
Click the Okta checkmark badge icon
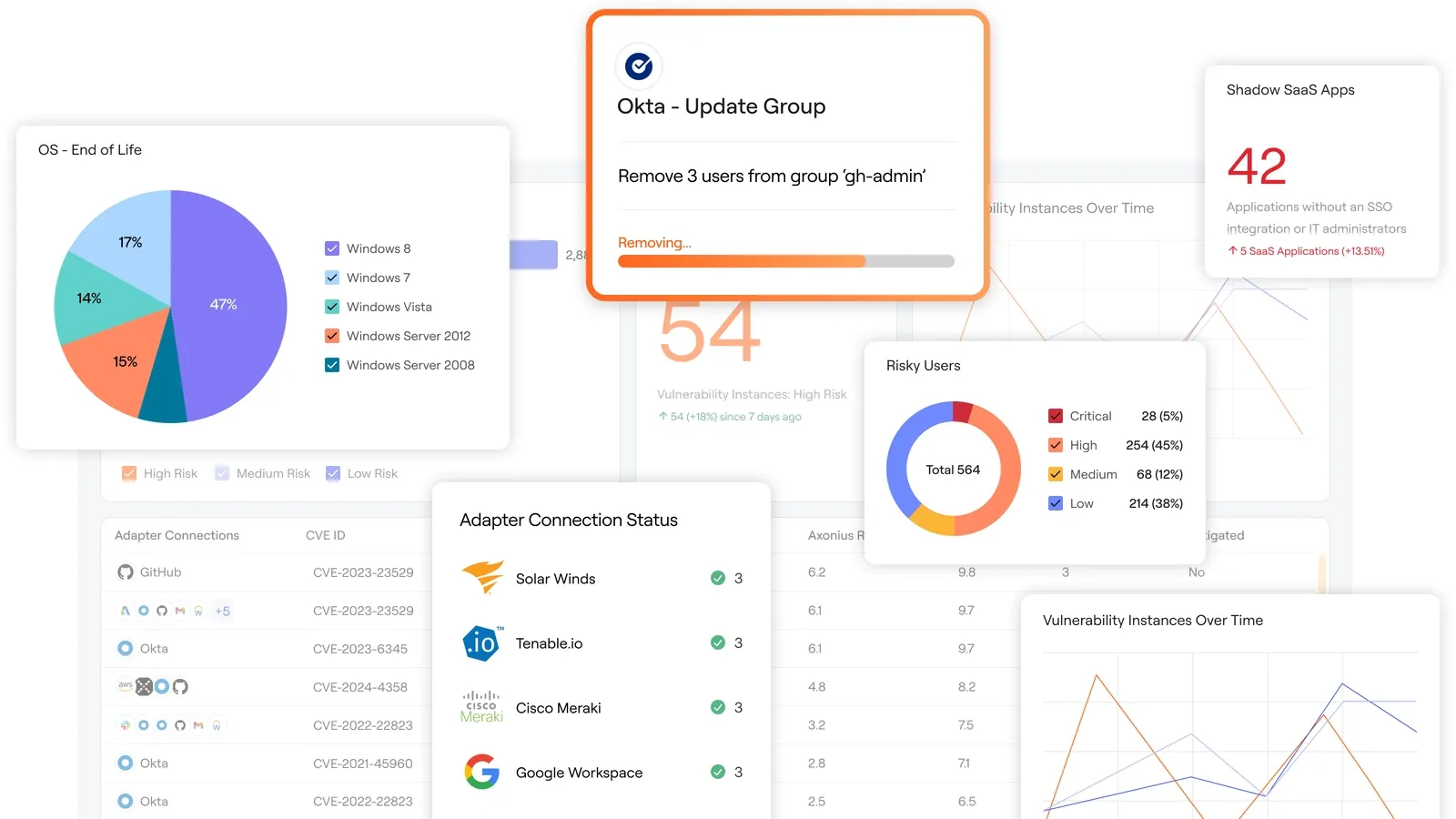[639, 66]
